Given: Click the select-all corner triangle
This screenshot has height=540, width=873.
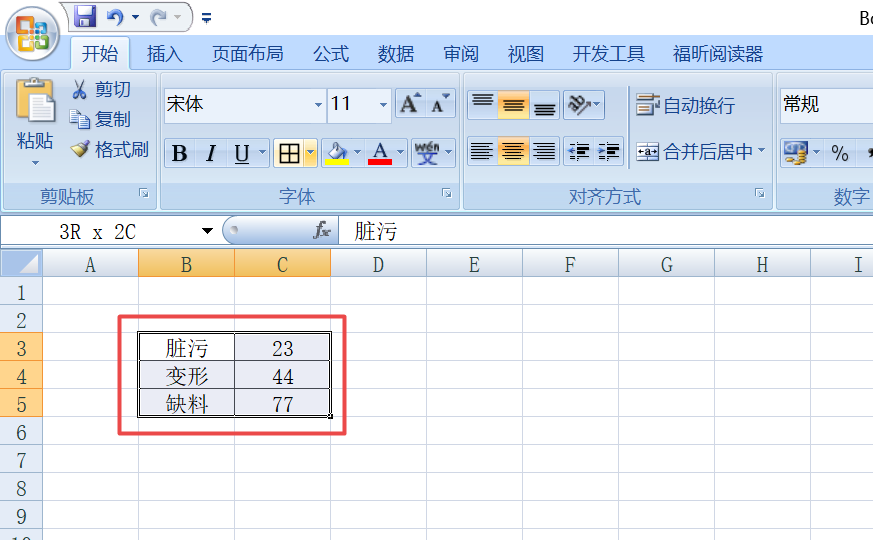Looking at the screenshot, I should 21,263.
